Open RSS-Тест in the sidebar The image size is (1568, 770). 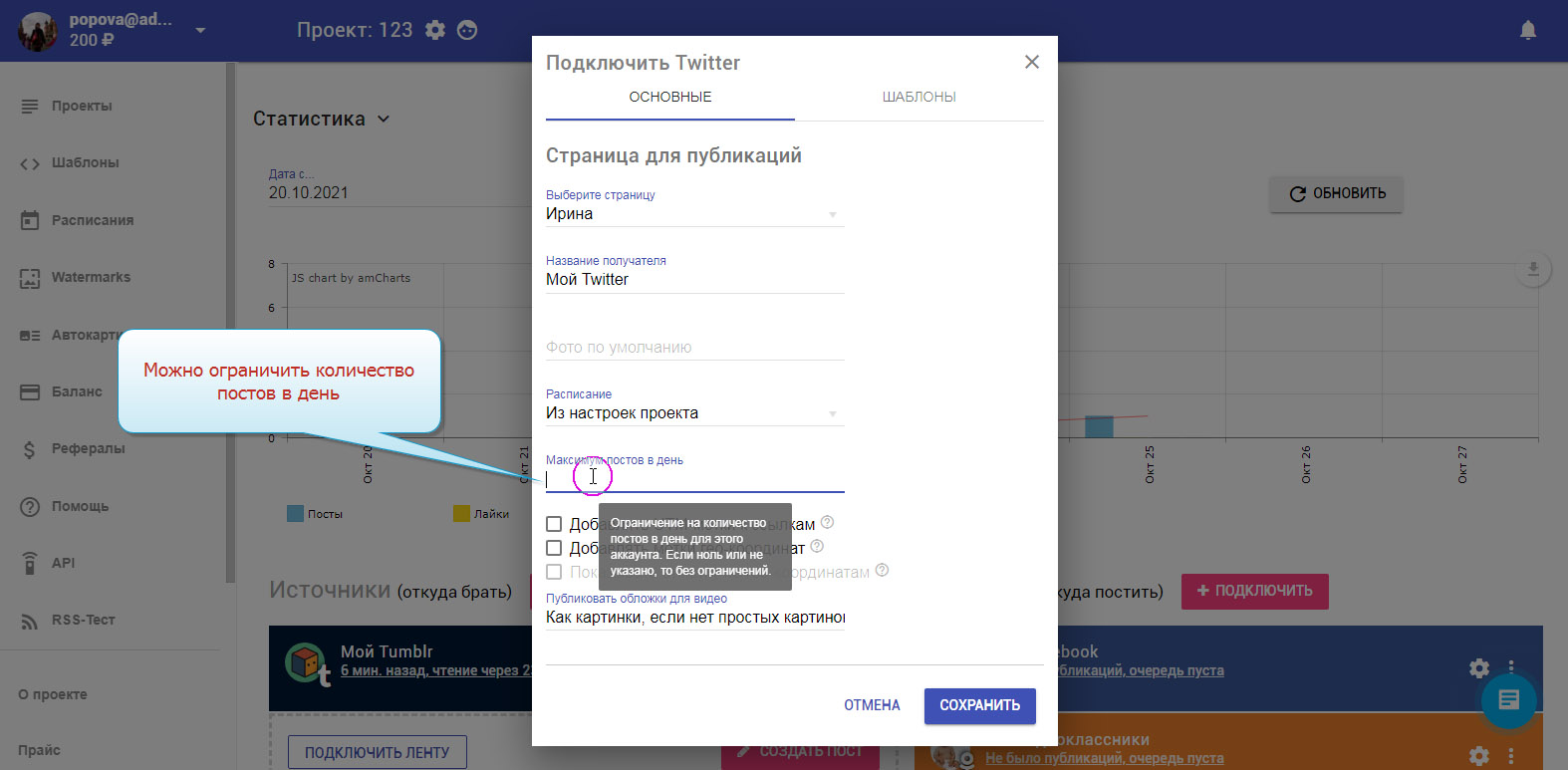(83, 620)
